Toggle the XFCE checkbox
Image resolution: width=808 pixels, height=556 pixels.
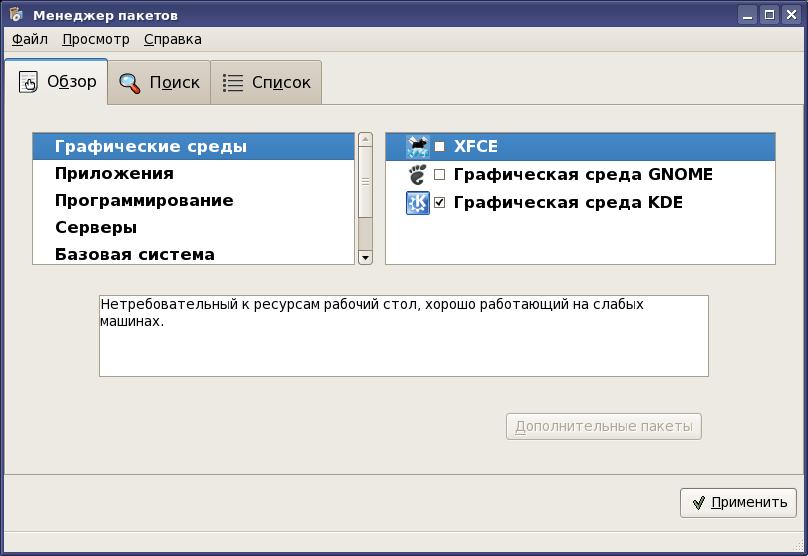coord(440,147)
